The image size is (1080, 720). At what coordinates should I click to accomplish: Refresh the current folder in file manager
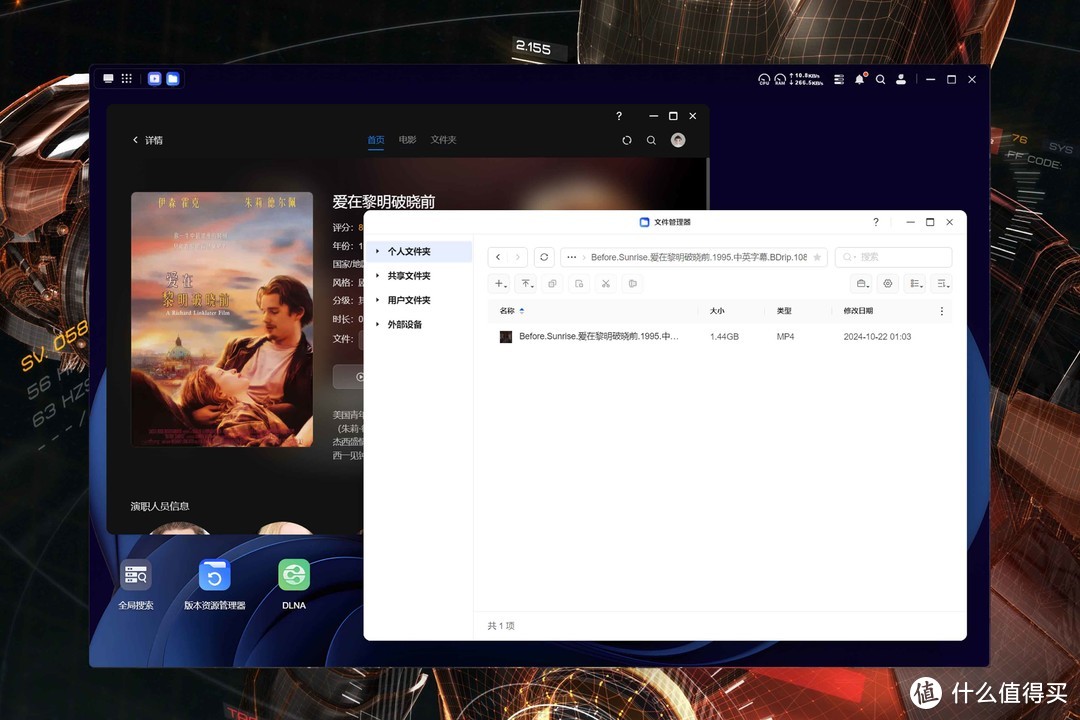click(544, 257)
